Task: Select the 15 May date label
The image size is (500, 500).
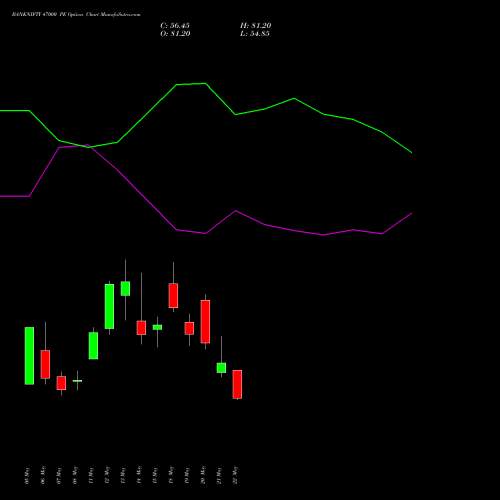Action: [x=155, y=476]
